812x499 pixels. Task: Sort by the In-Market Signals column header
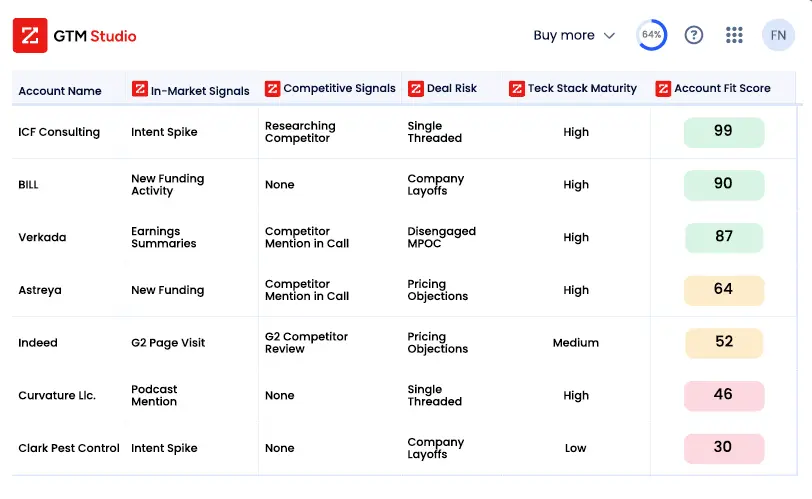200,91
